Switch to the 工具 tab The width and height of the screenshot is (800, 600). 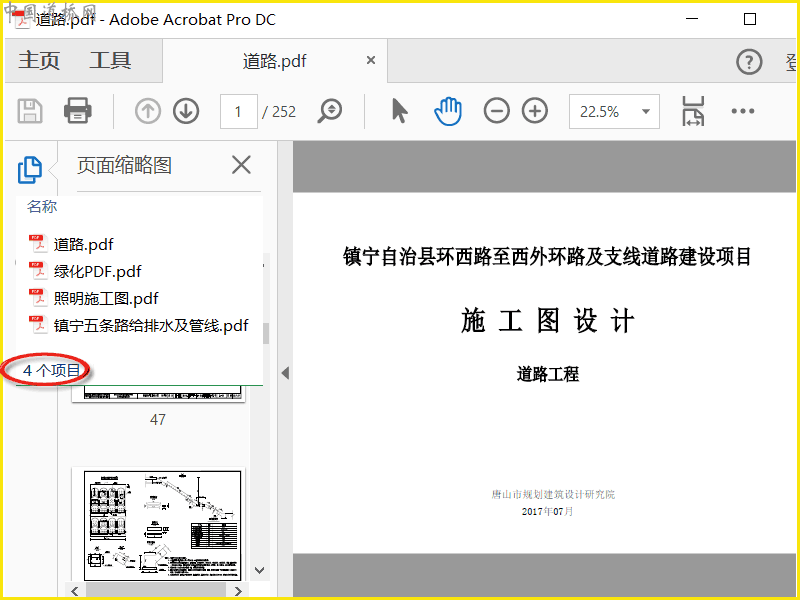110,61
